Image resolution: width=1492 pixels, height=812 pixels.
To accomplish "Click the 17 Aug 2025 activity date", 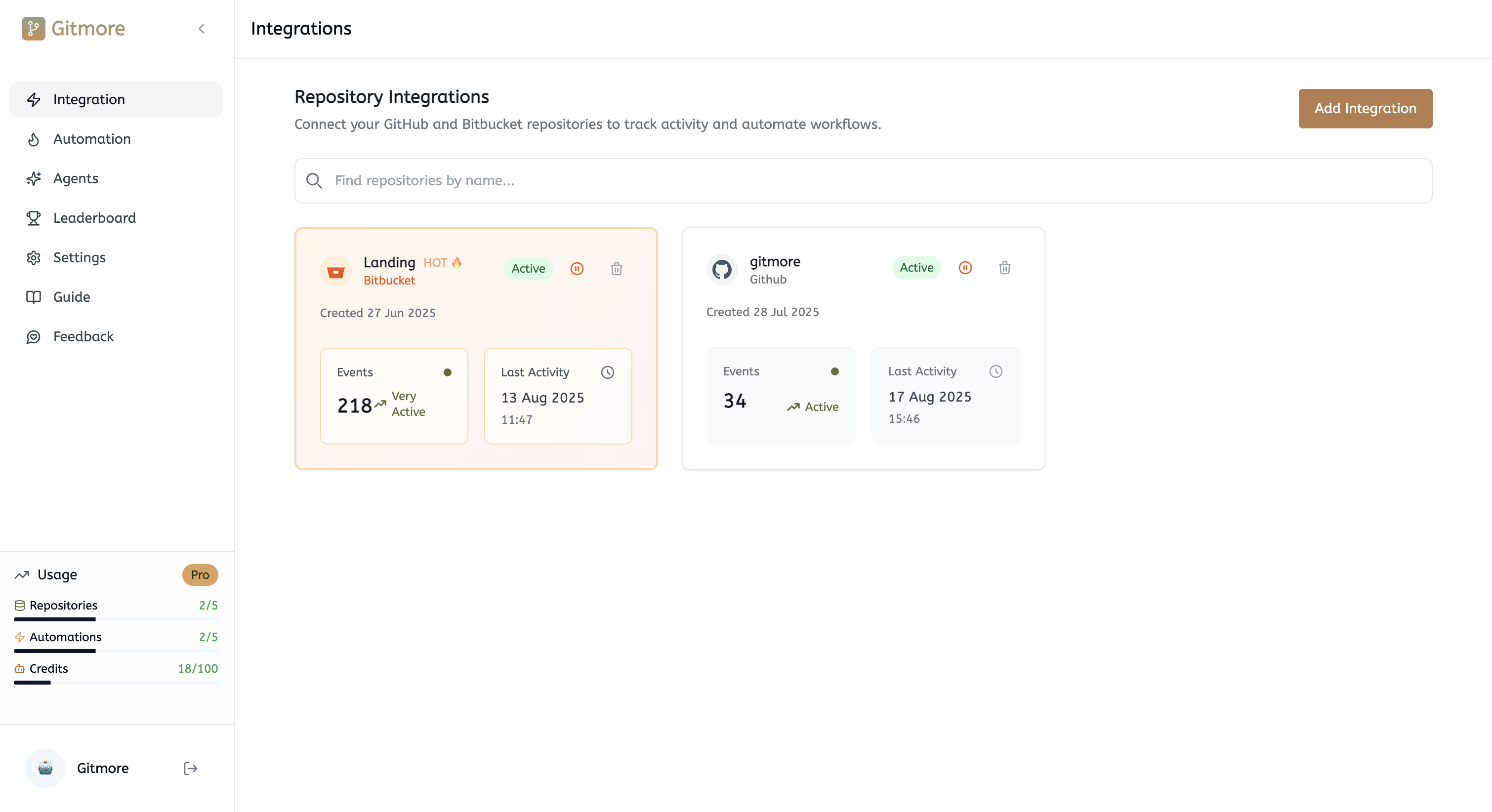I will pyautogui.click(x=930, y=397).
